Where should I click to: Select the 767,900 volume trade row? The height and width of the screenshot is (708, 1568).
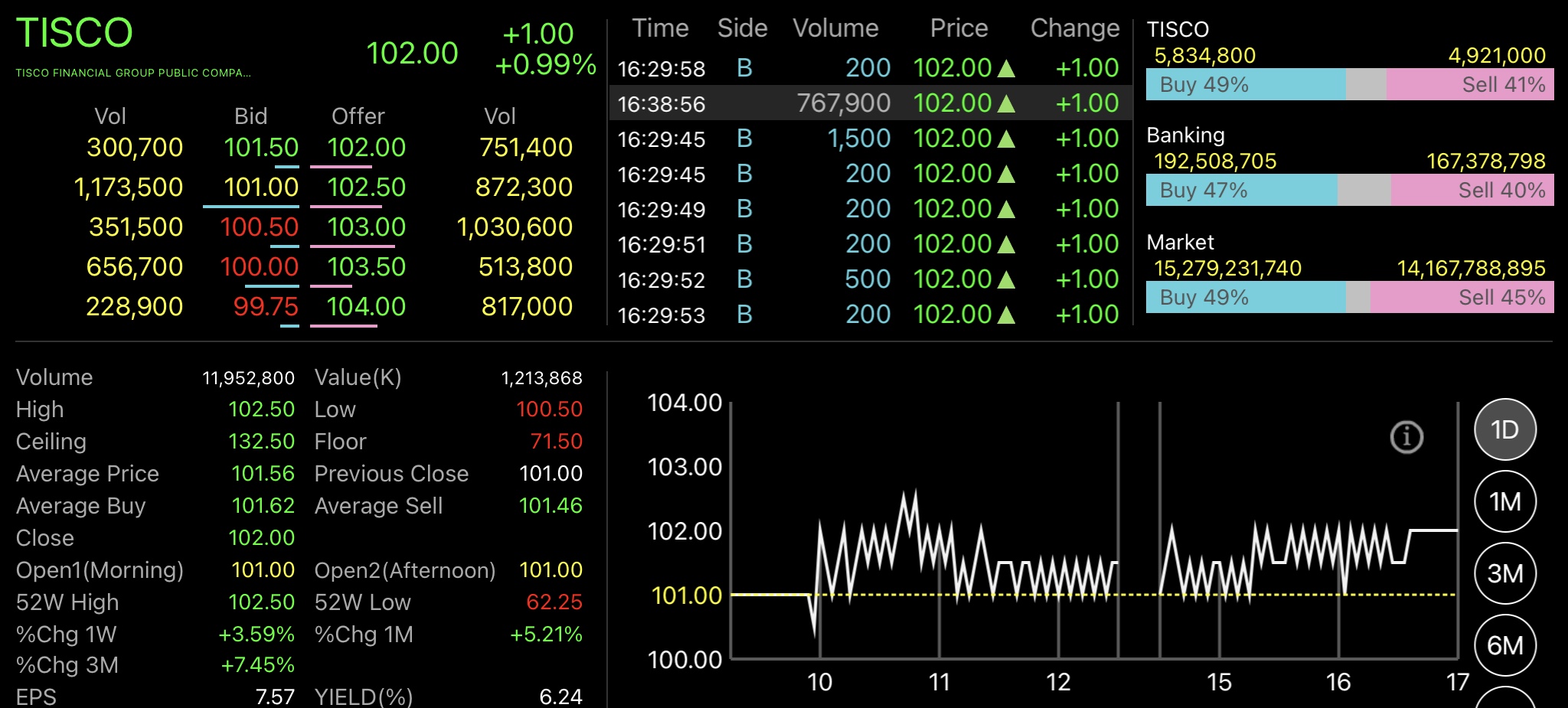click(x=870, y=103)
